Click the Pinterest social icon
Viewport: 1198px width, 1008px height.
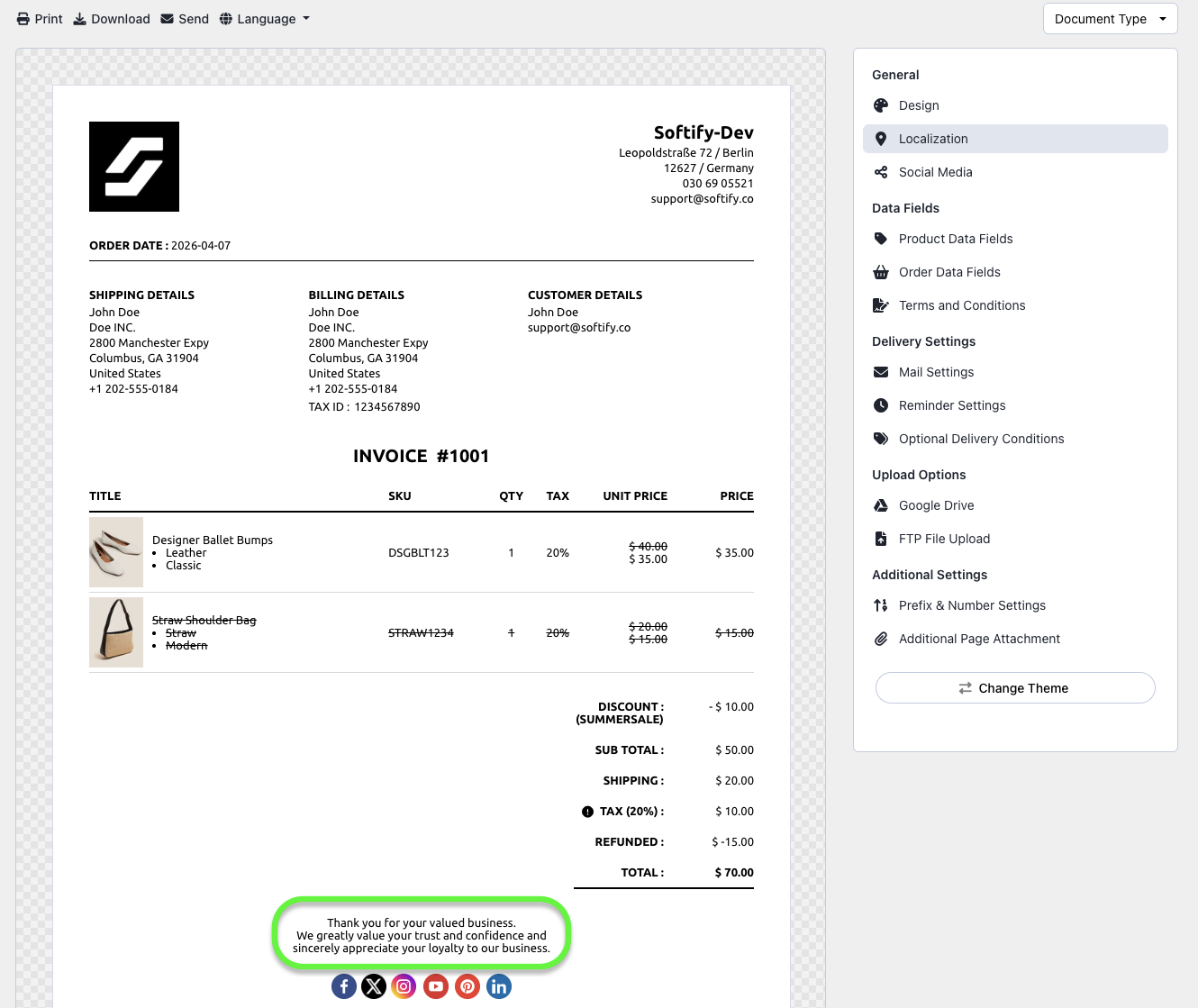coord(467,986)
